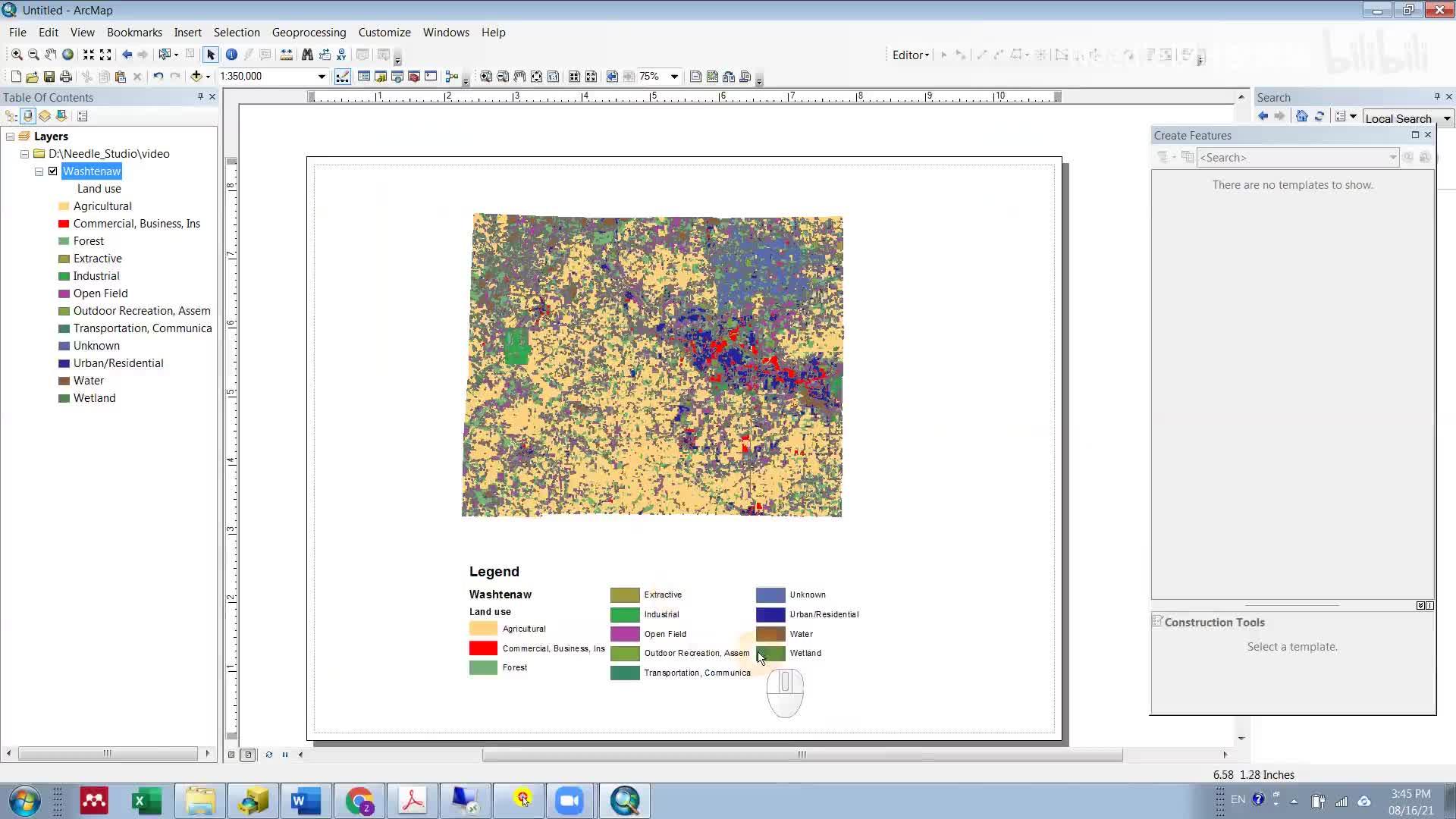Open the Editor dropdown menu
This screenshot has height=819, width=1456.
coord(910,55)
